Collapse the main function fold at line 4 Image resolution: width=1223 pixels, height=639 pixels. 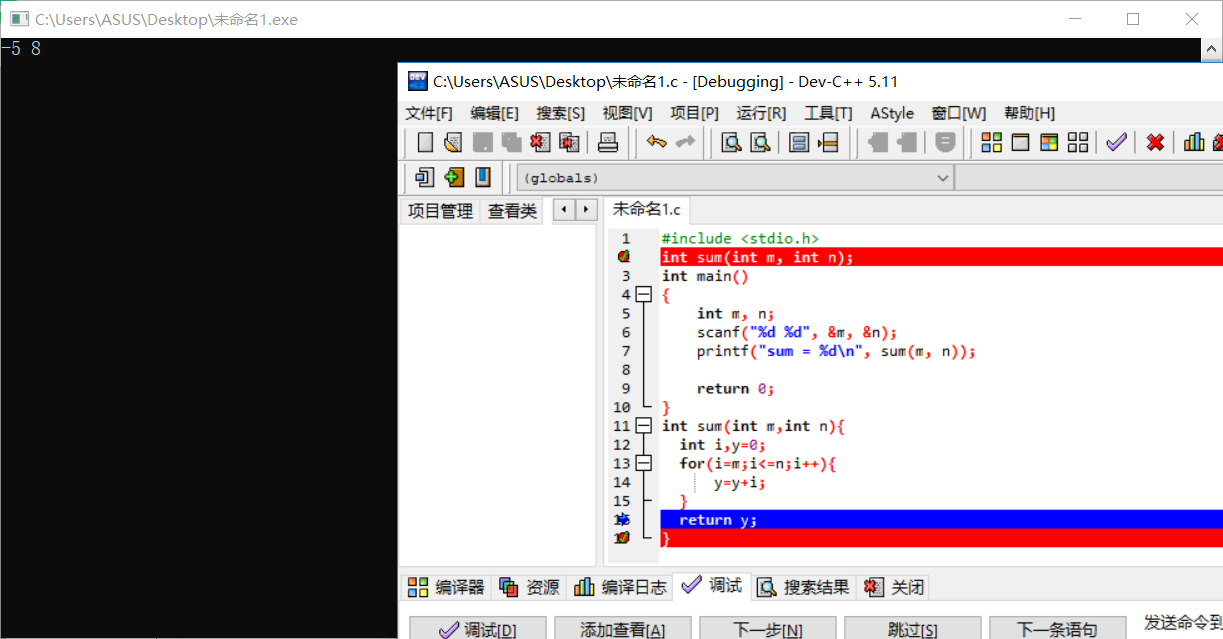pyautogui.click(x=643, y=295)
